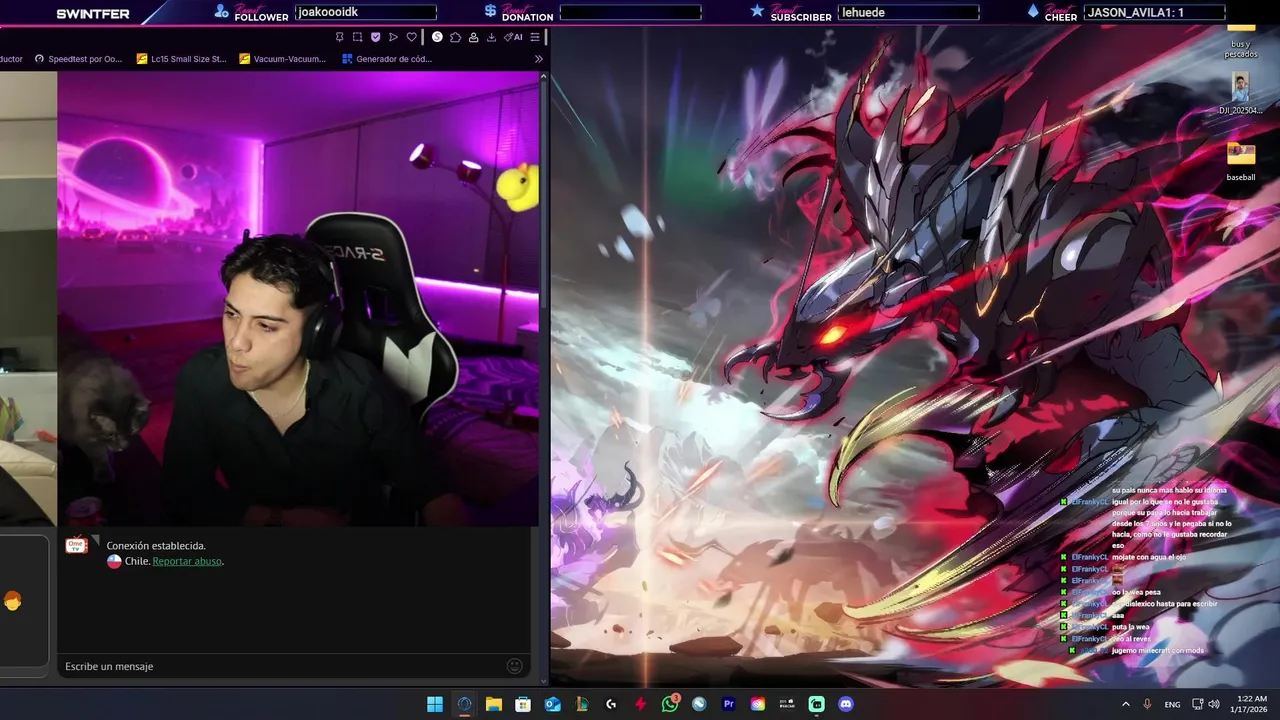Click the play-arrow player icon in the browser toolbar

[393, 37]
